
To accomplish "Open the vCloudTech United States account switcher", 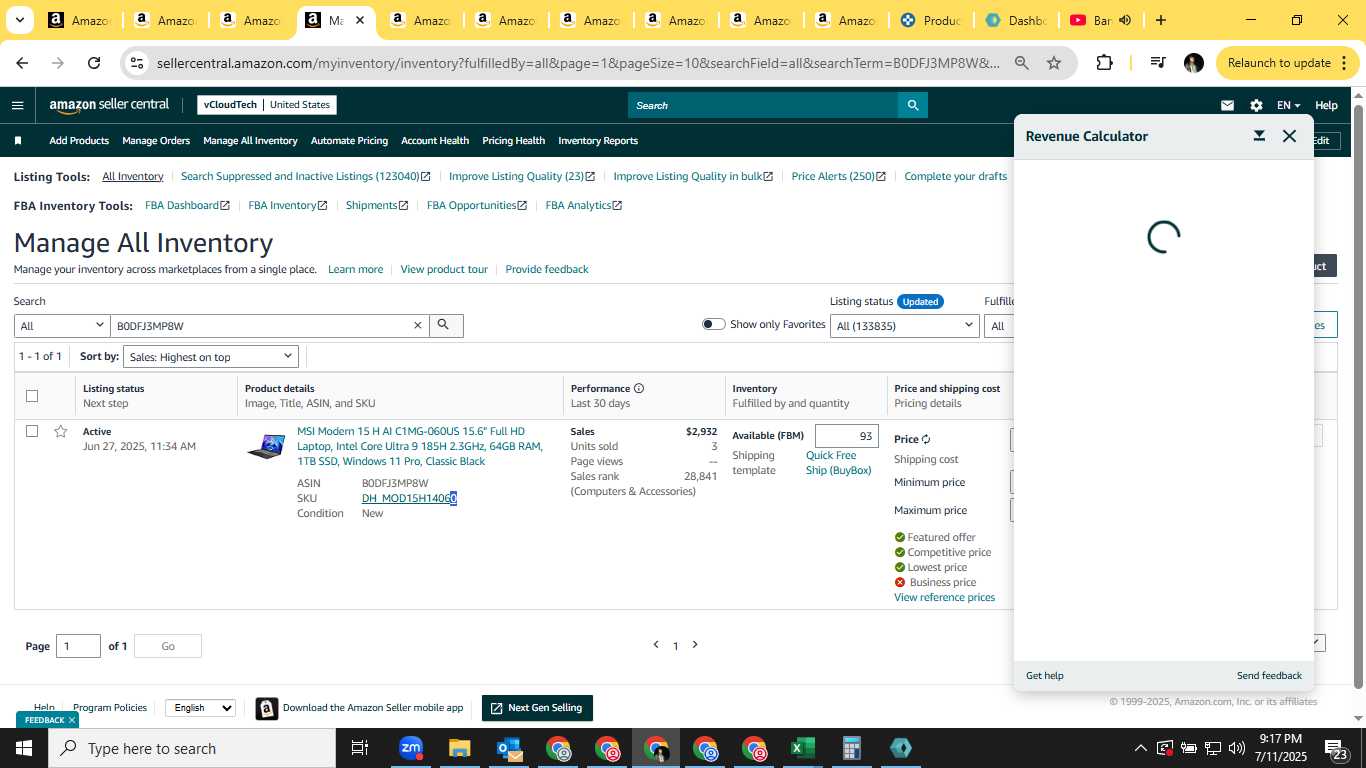I will tap(267, 104).
